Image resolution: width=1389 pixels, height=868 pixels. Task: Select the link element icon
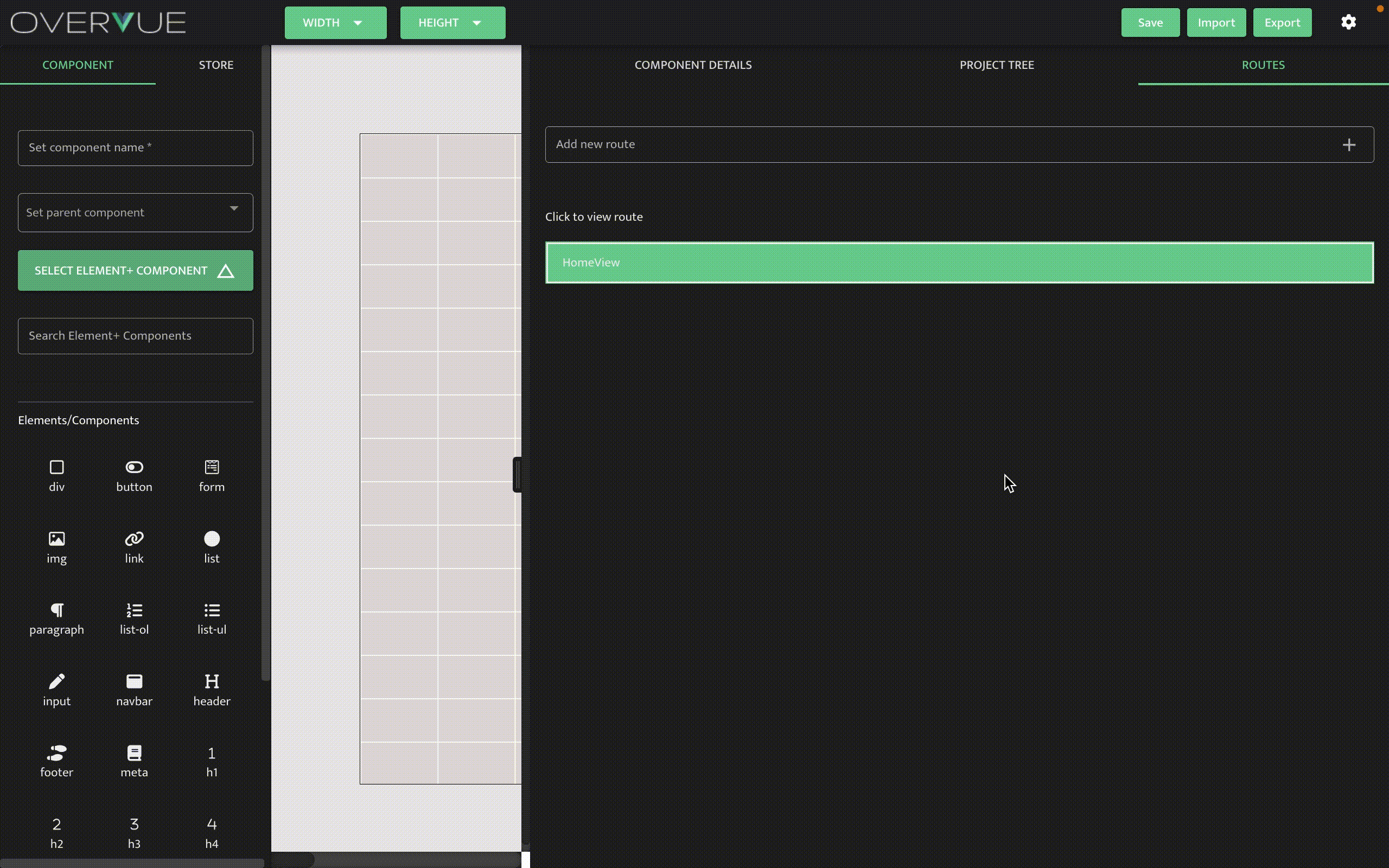(133, 546)
